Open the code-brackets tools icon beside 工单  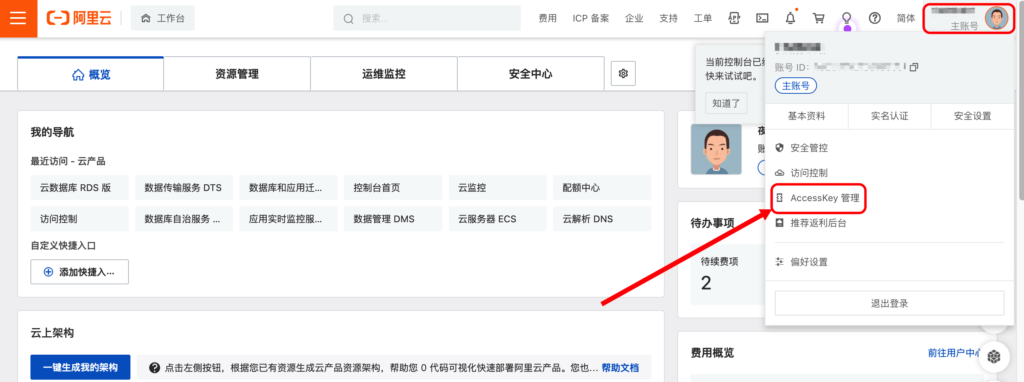734,18
